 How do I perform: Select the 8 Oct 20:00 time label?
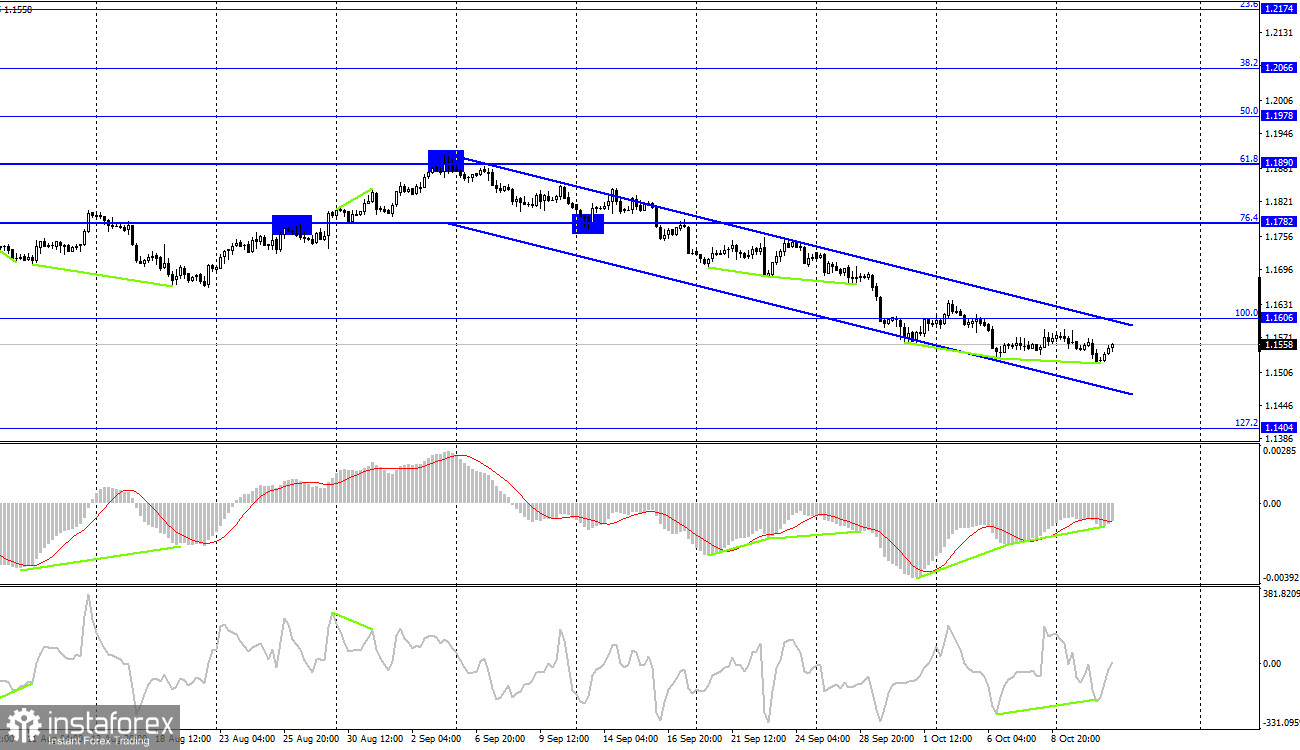1078,740
